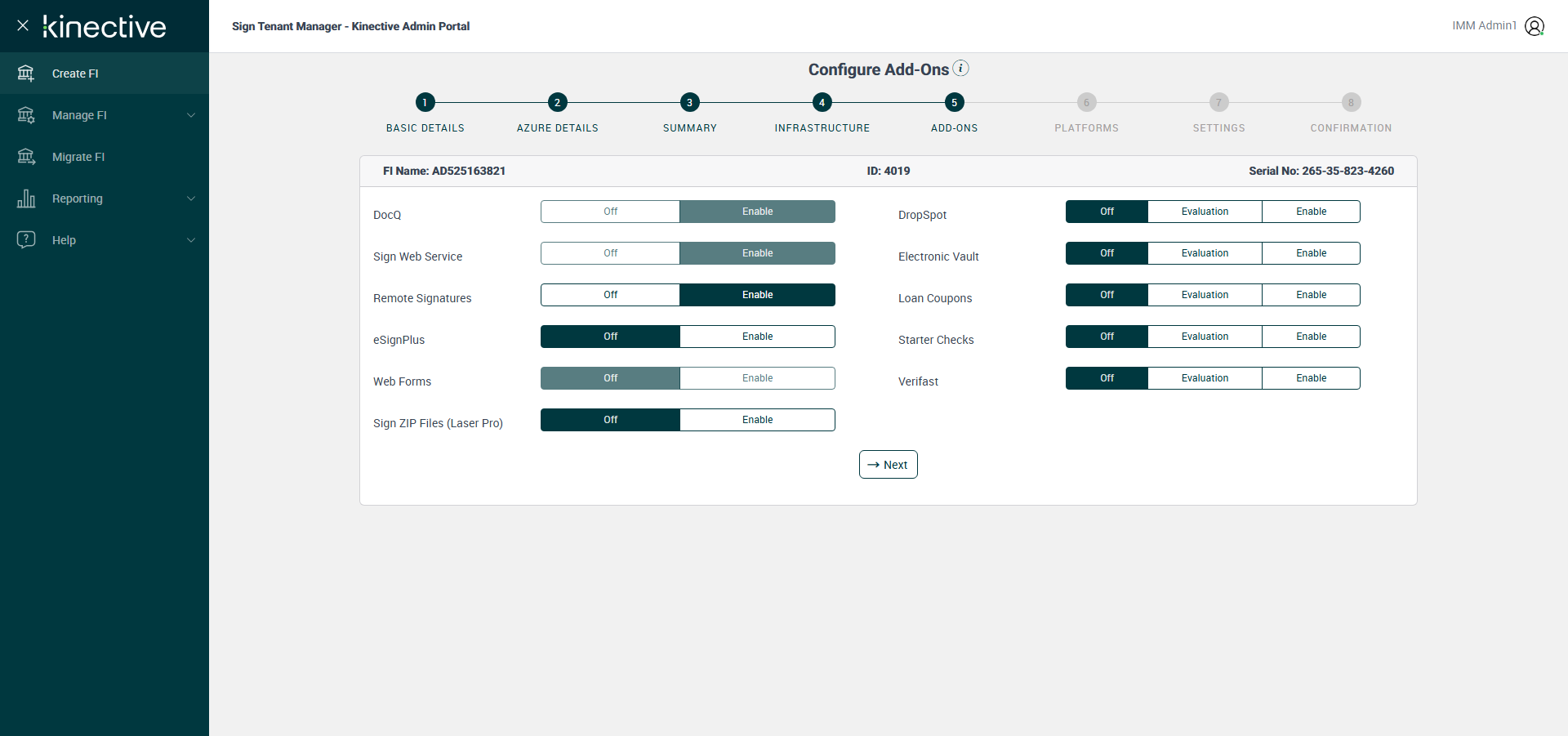Click the Help question mark icon
This screenshot has height=736, width=1568.
coord(26,240)
